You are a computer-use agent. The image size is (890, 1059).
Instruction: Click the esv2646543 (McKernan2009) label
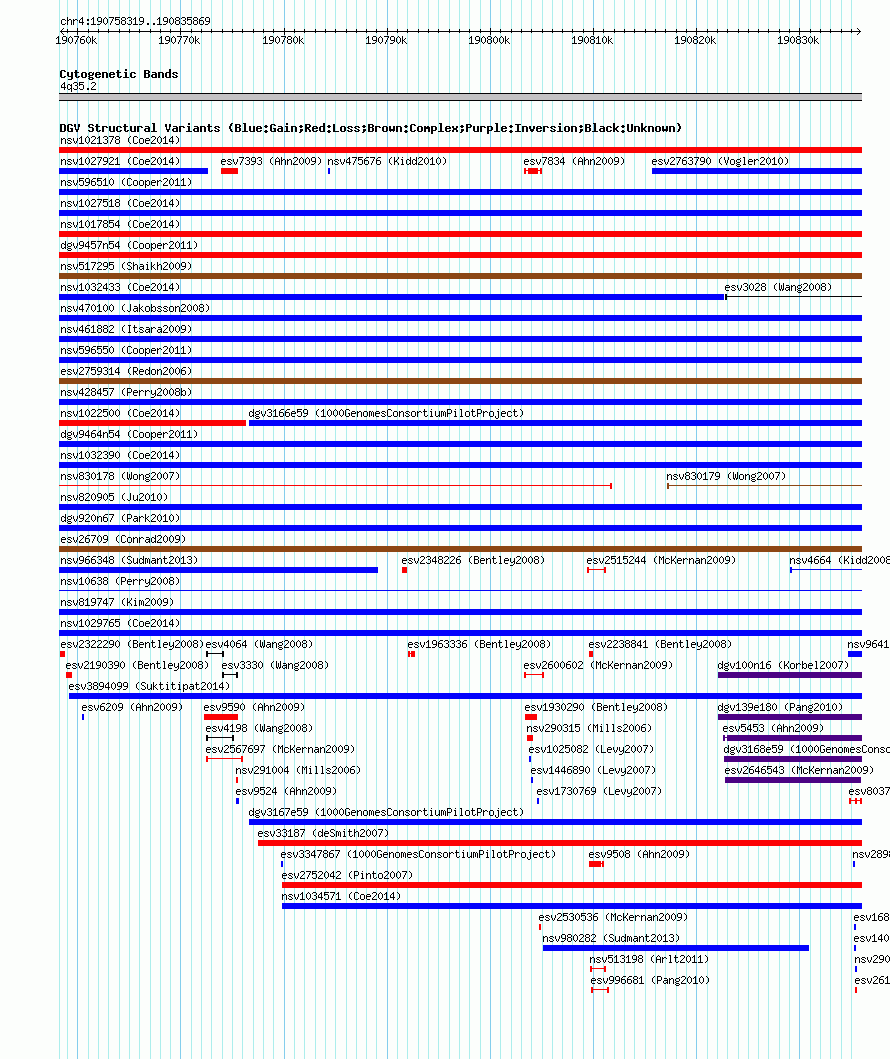point(799,770)
